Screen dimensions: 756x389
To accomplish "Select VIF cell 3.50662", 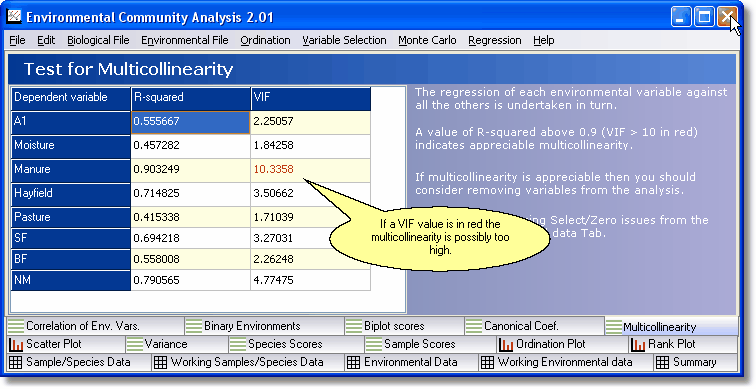I will click(311, 195).
